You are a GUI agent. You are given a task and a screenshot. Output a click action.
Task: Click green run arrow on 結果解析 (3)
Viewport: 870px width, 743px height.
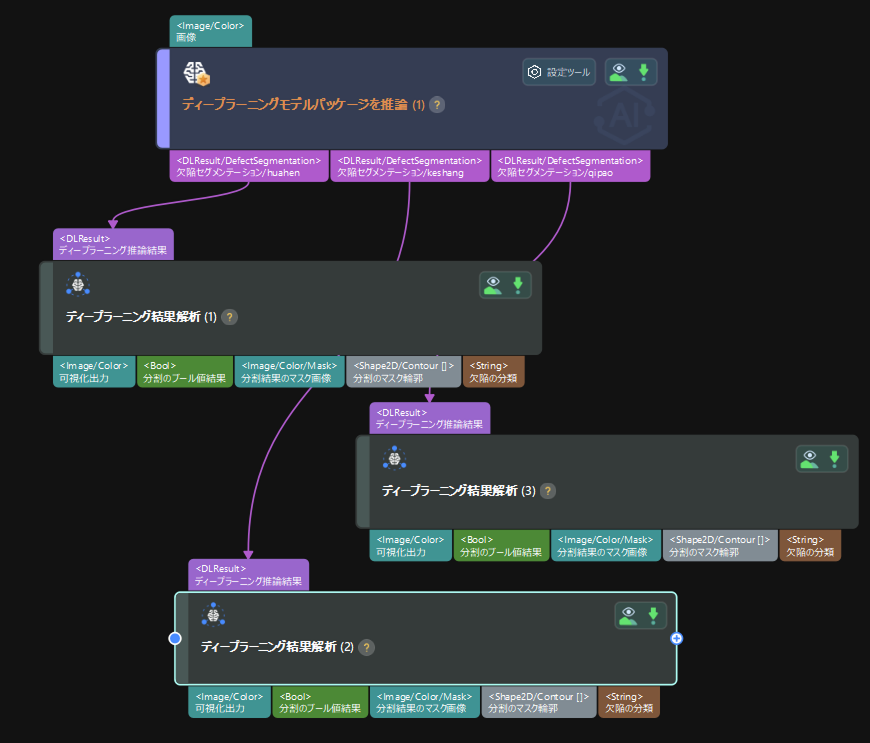(x=834, y=459)
